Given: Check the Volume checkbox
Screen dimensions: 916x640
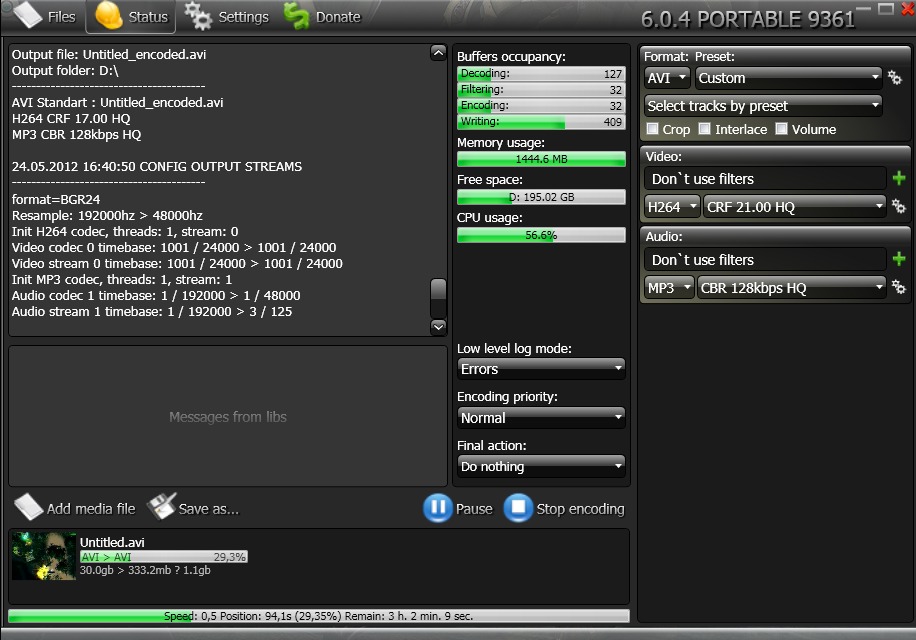Looking at the screenshot, I should coord(781,129).
